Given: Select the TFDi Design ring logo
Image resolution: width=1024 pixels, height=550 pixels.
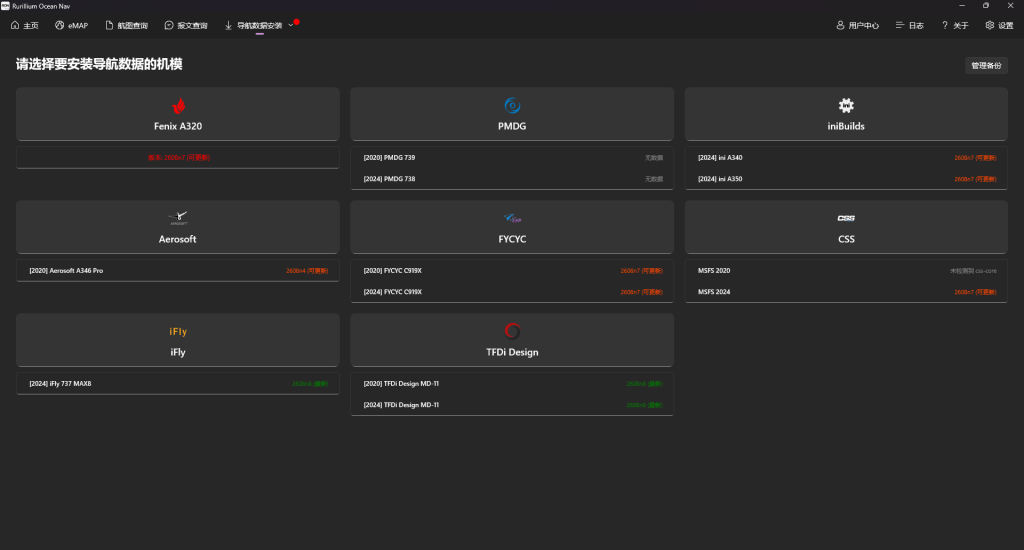Looking at the screenshot, I should (512, 331).
